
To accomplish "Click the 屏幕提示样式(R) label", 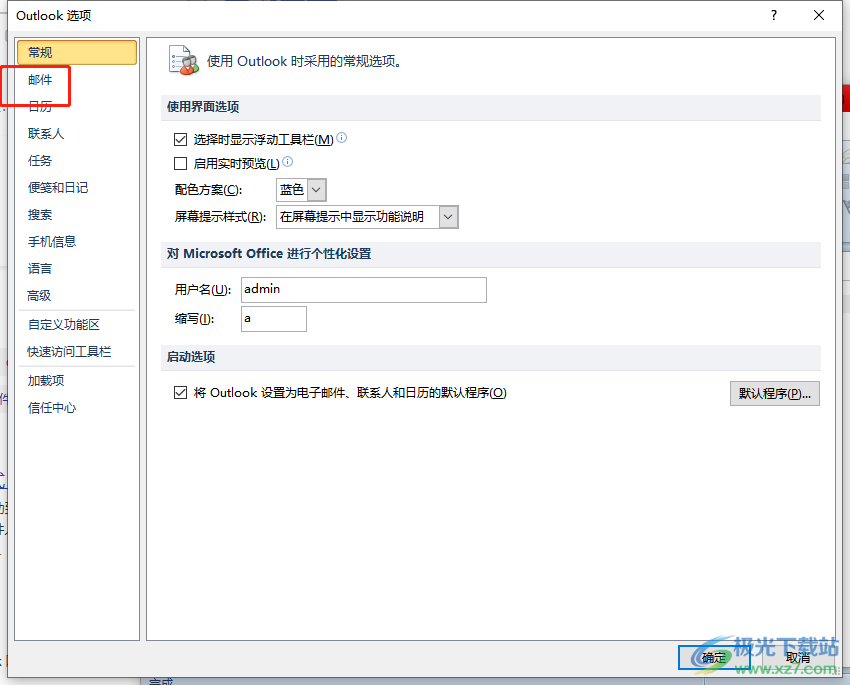I will click(220, 217).
